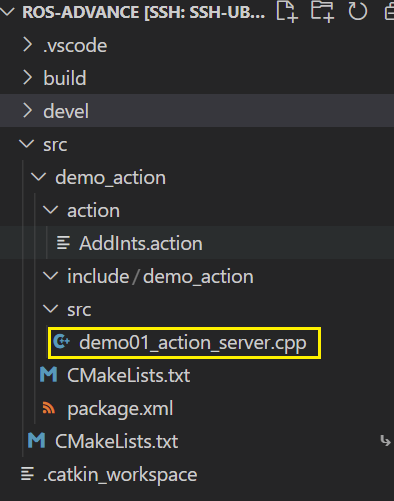This screenshot has width=394, height=501.
Task: Expand the .vscode folder chevron
Action: pyautogui.click(x=28, y=45)
